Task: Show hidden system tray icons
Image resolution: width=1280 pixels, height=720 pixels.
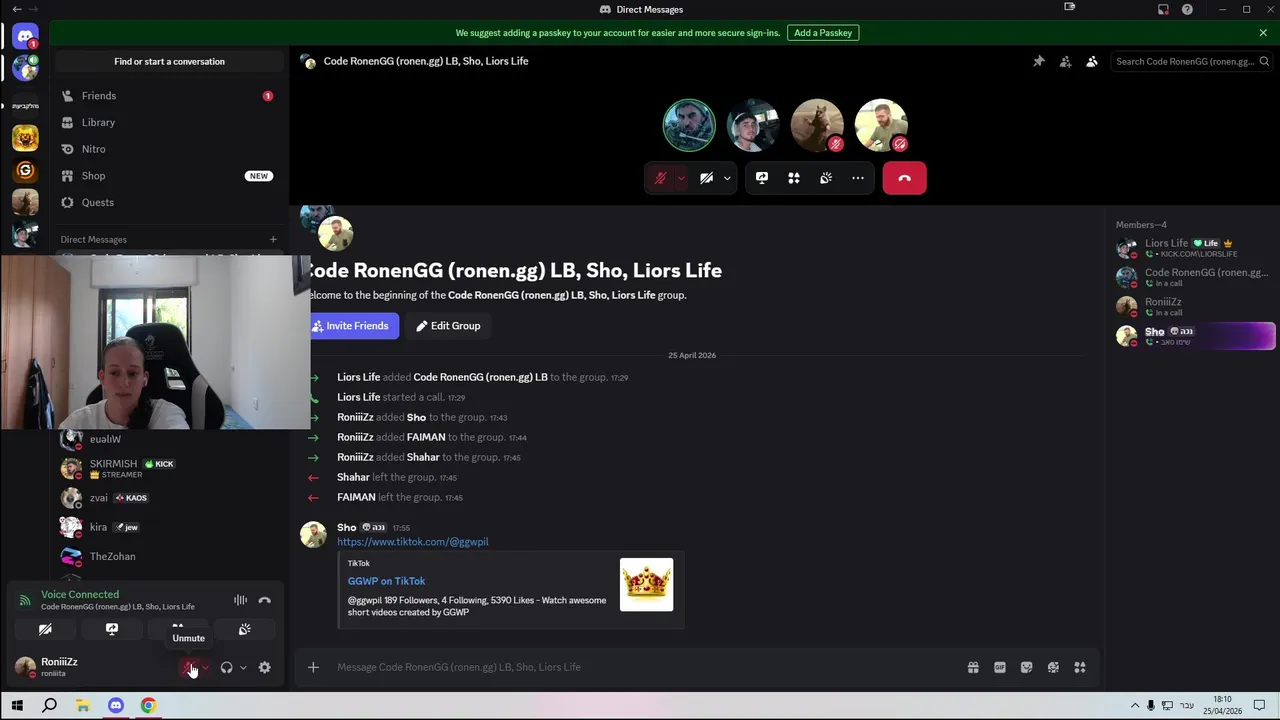Action: point(1135,706)
